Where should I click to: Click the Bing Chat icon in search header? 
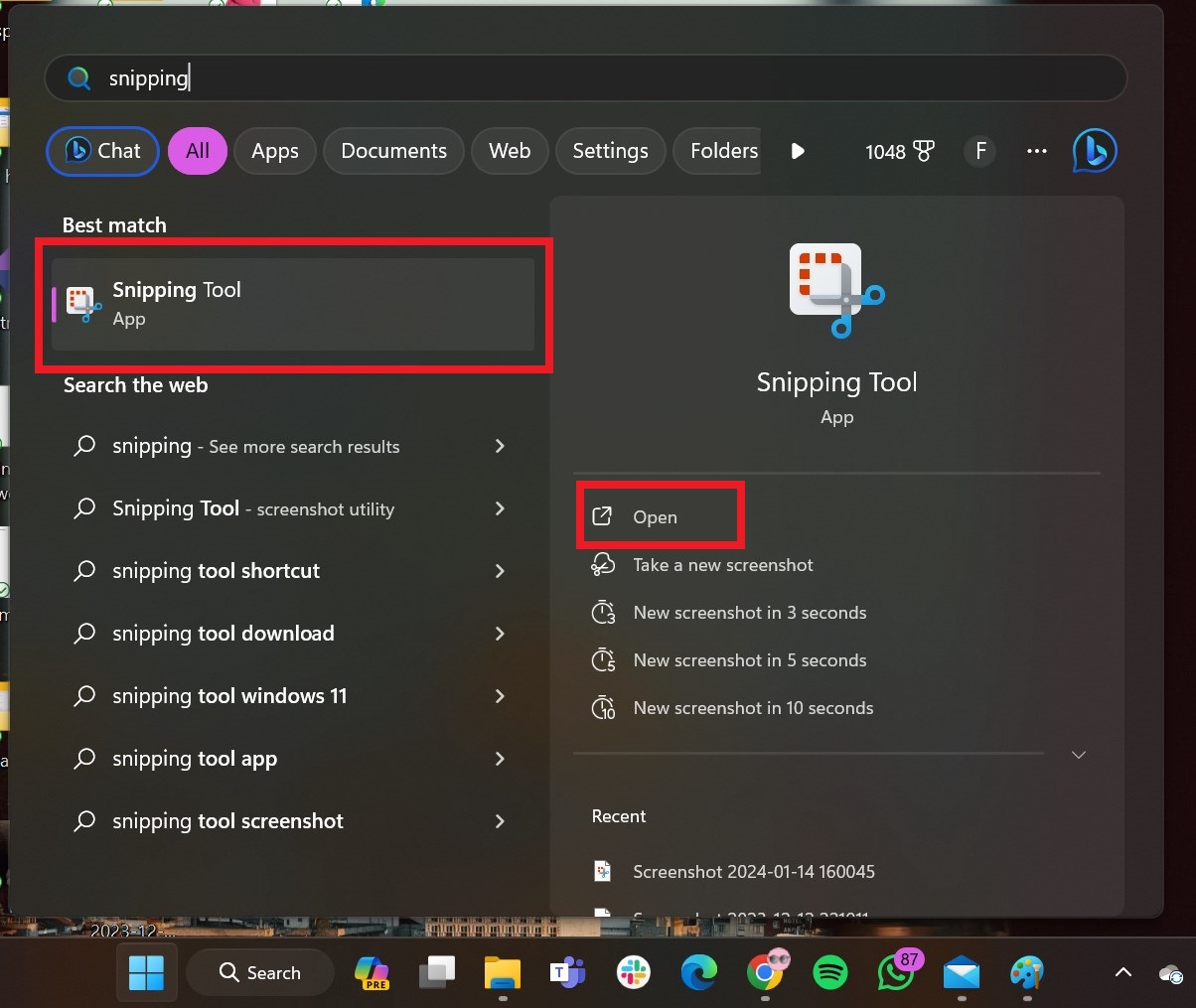[x=1095, y=151]
